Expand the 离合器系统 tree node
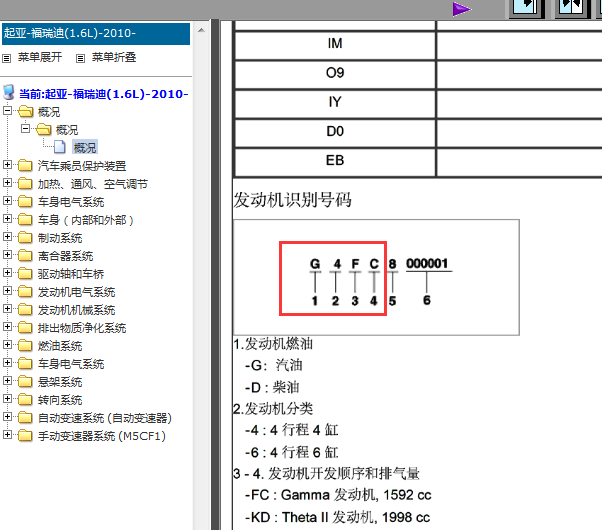Viewport: 602px width, 530px height. 7,255
